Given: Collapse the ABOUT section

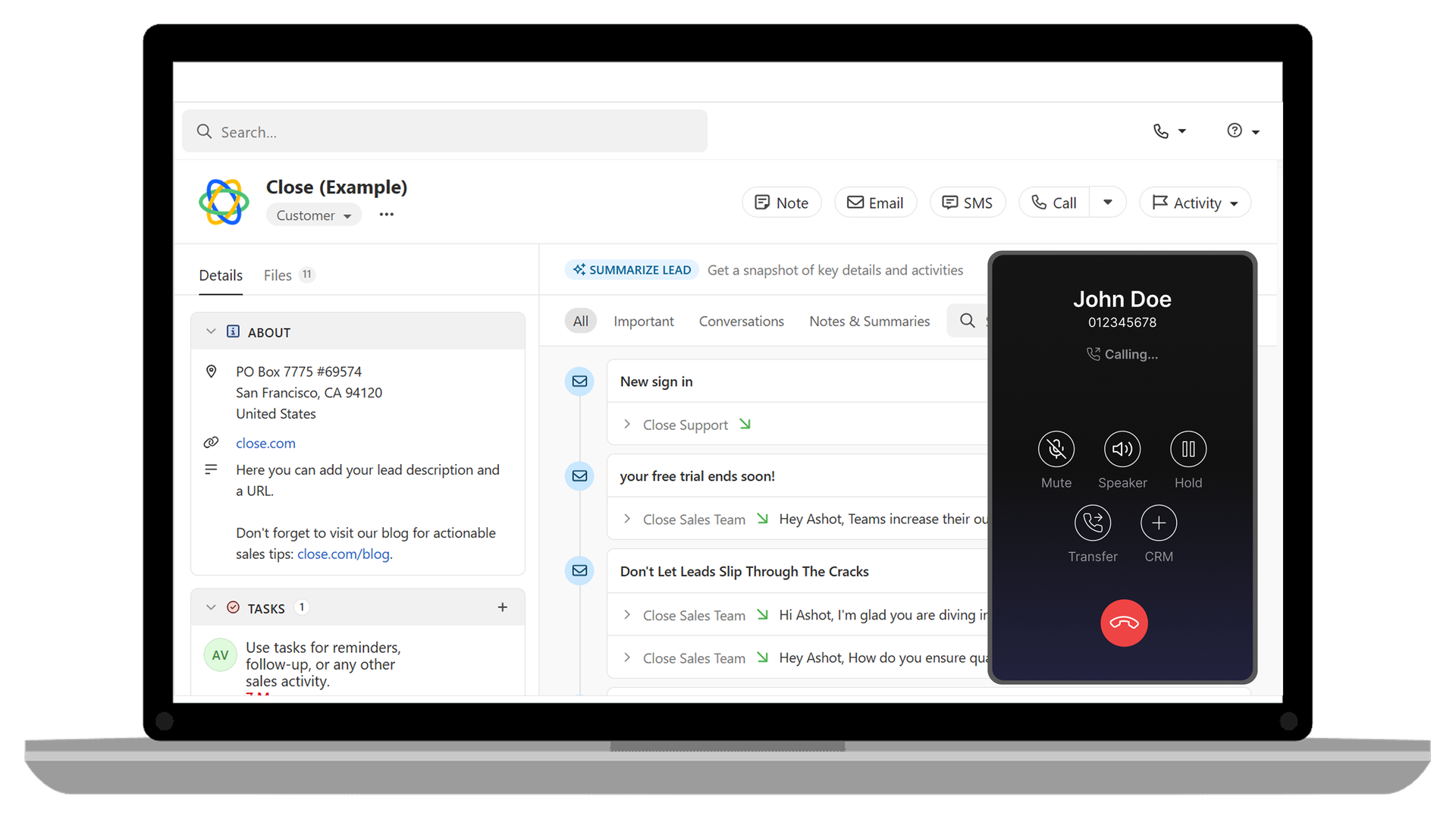Looking at the screenshot, I should pos(211,332).
